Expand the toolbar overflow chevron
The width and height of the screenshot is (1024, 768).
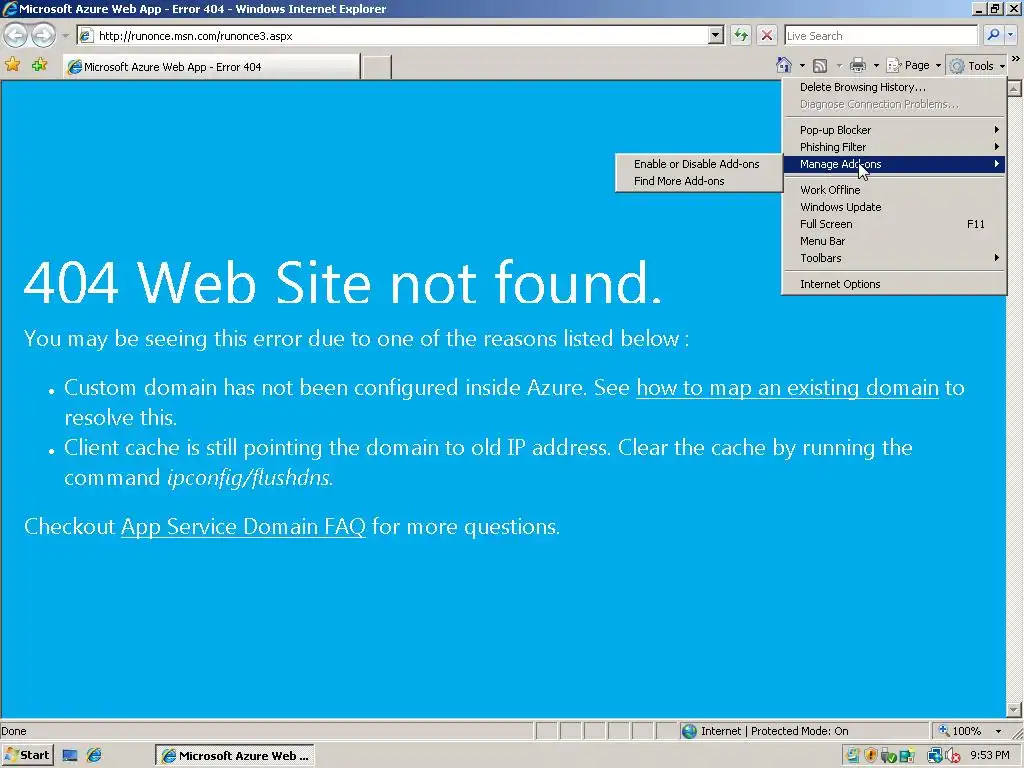pyautogui.click(x=1016, y=59)
